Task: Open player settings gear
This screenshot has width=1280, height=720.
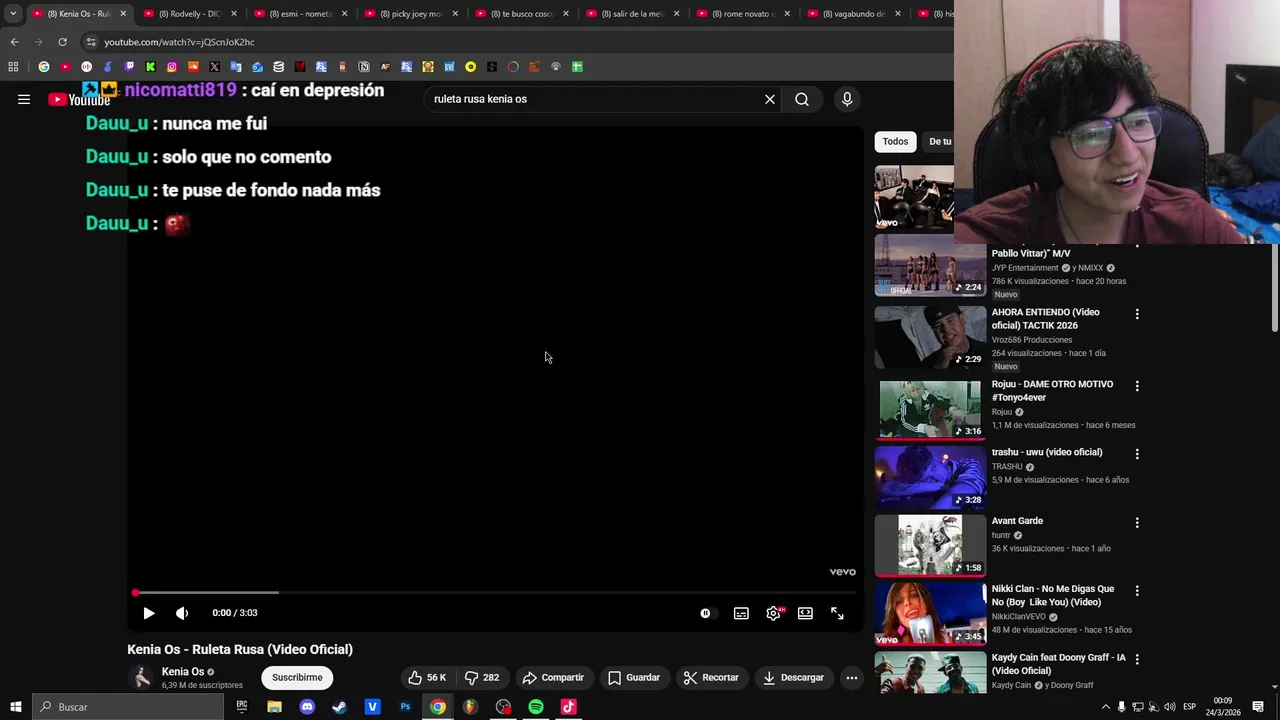Action: coord(773,613)
